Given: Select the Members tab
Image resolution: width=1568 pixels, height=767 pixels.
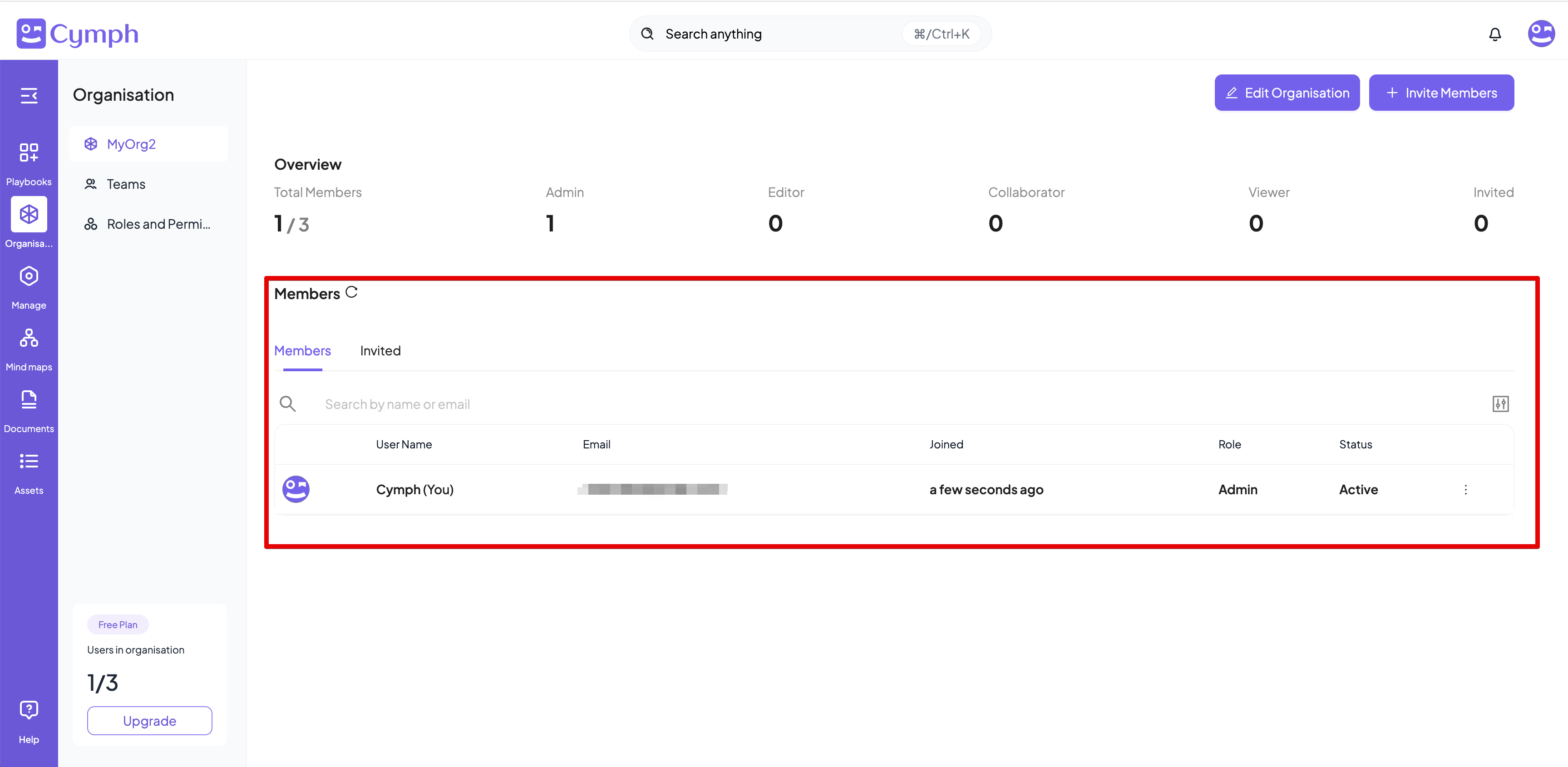Looking at the screenshot, I should coord(302,351).
